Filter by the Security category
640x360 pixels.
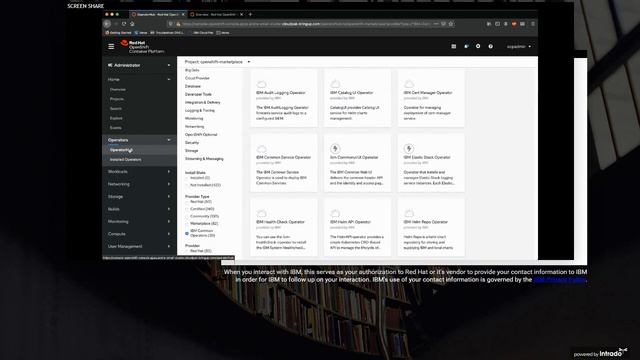tap(192, 143)
